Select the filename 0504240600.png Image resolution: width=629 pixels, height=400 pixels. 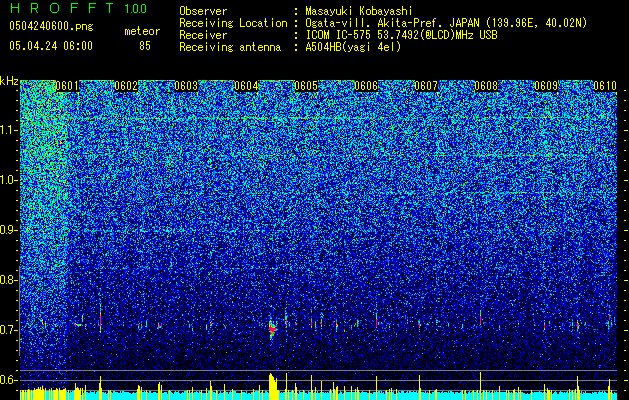pos(51,26)
